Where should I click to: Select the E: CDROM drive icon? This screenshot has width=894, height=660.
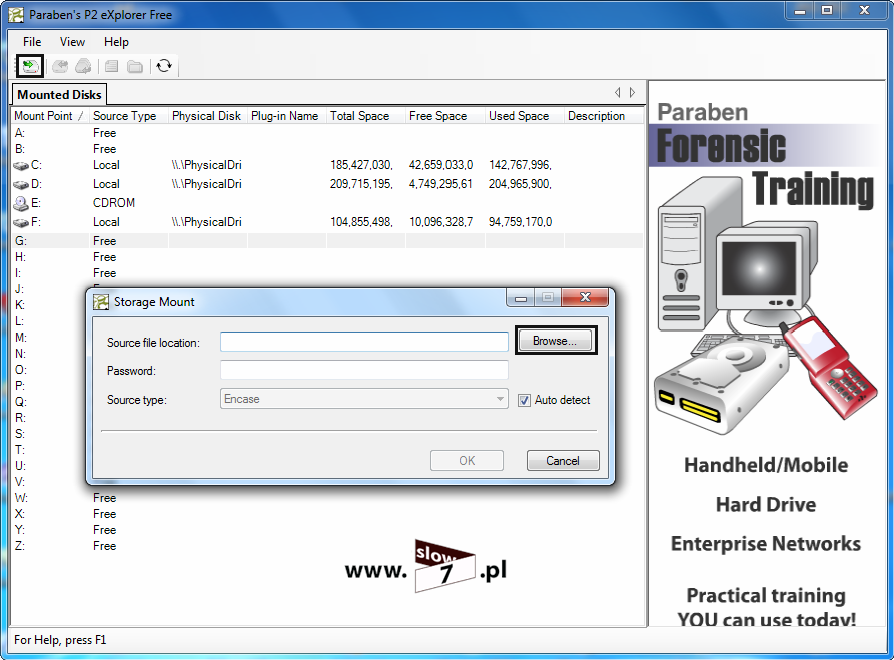click(21, 203)
